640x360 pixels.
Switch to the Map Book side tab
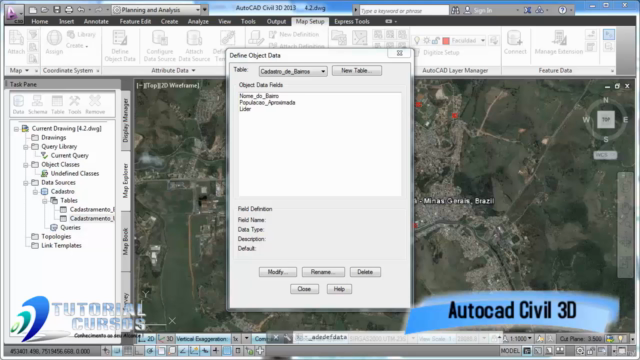[x=125, y=241]
